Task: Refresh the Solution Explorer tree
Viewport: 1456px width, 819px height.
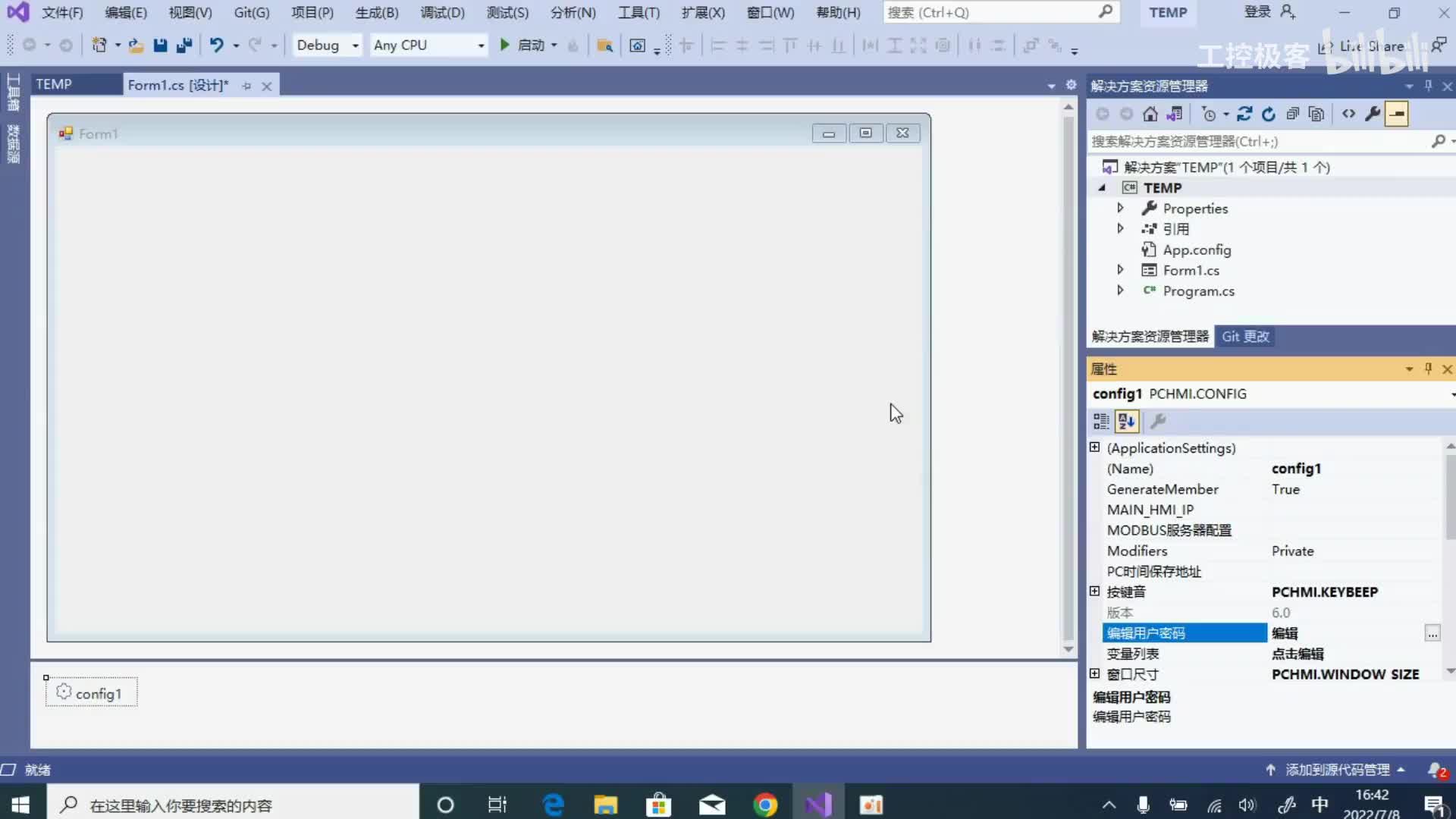Action: tap(1269, 114)
